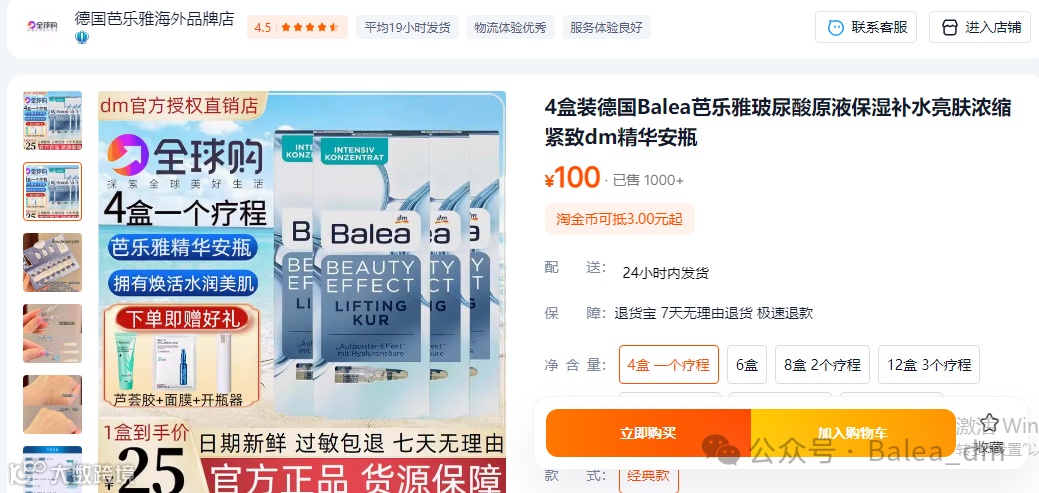Select the 经典款 style option
1039x493 pixels.
[649, 476]
